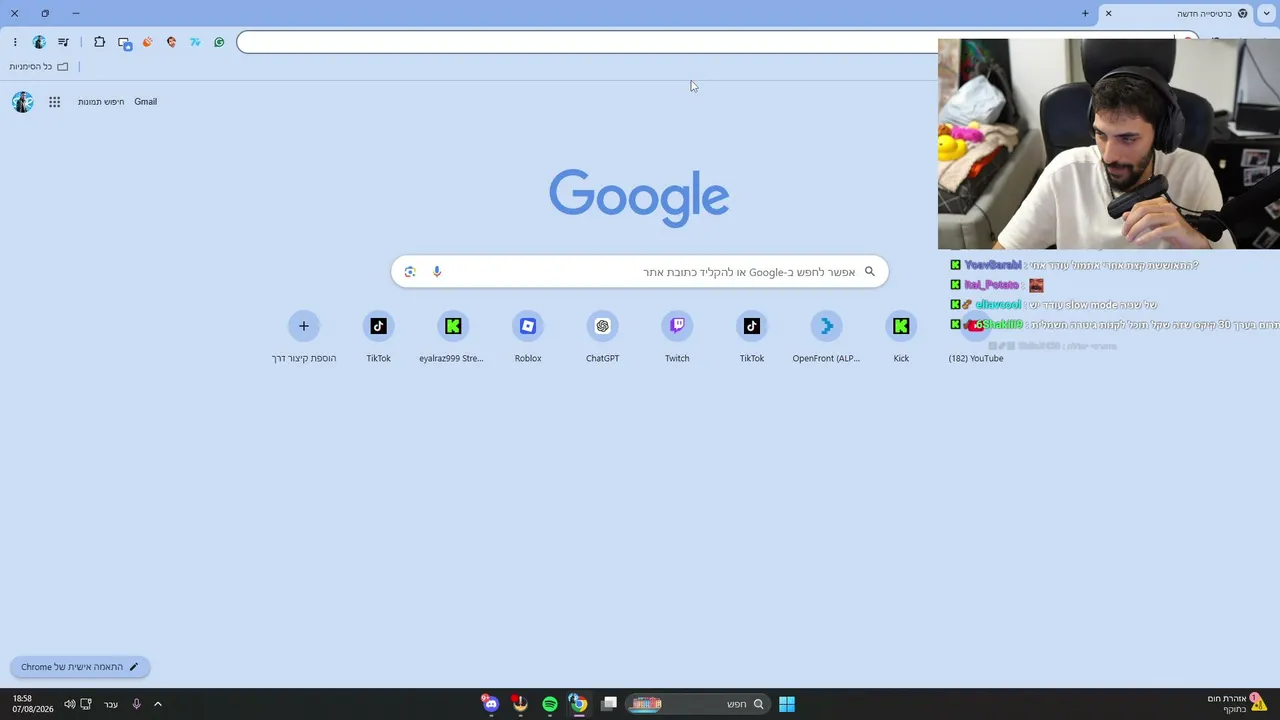Open the All Bookmarks folder (כל הסימניות)
Screen dimensions: 1280x720
pos(39,67)
